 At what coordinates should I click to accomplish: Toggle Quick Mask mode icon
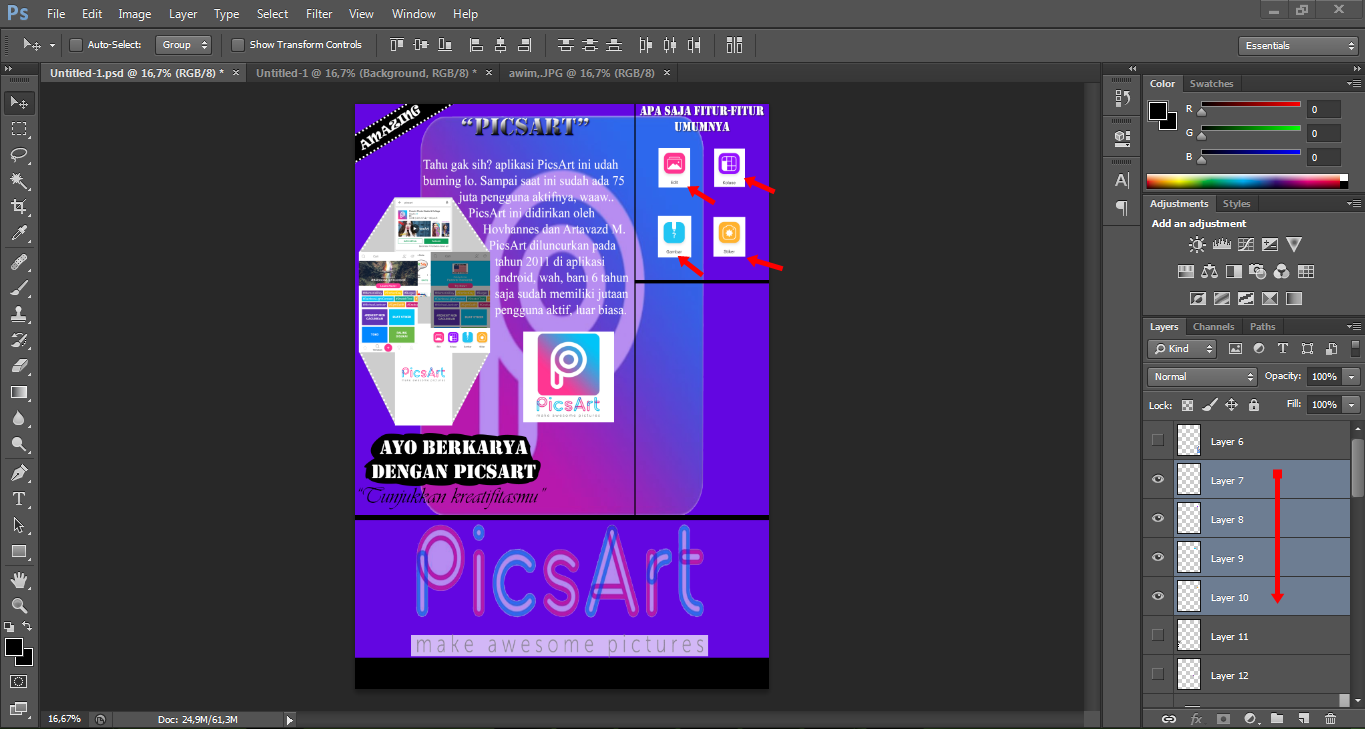coord(19,681)
